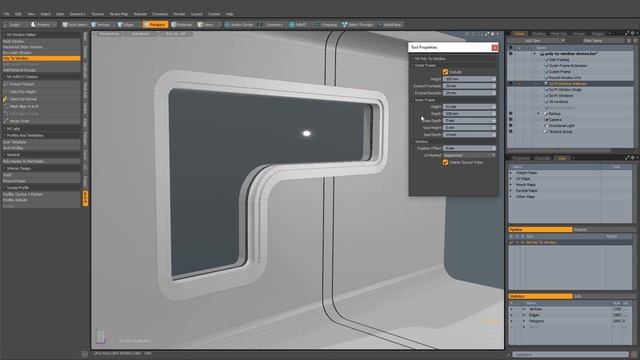Screen dimensions: 640x360
Task: Click Multi Window button
Action: [41, 41]
